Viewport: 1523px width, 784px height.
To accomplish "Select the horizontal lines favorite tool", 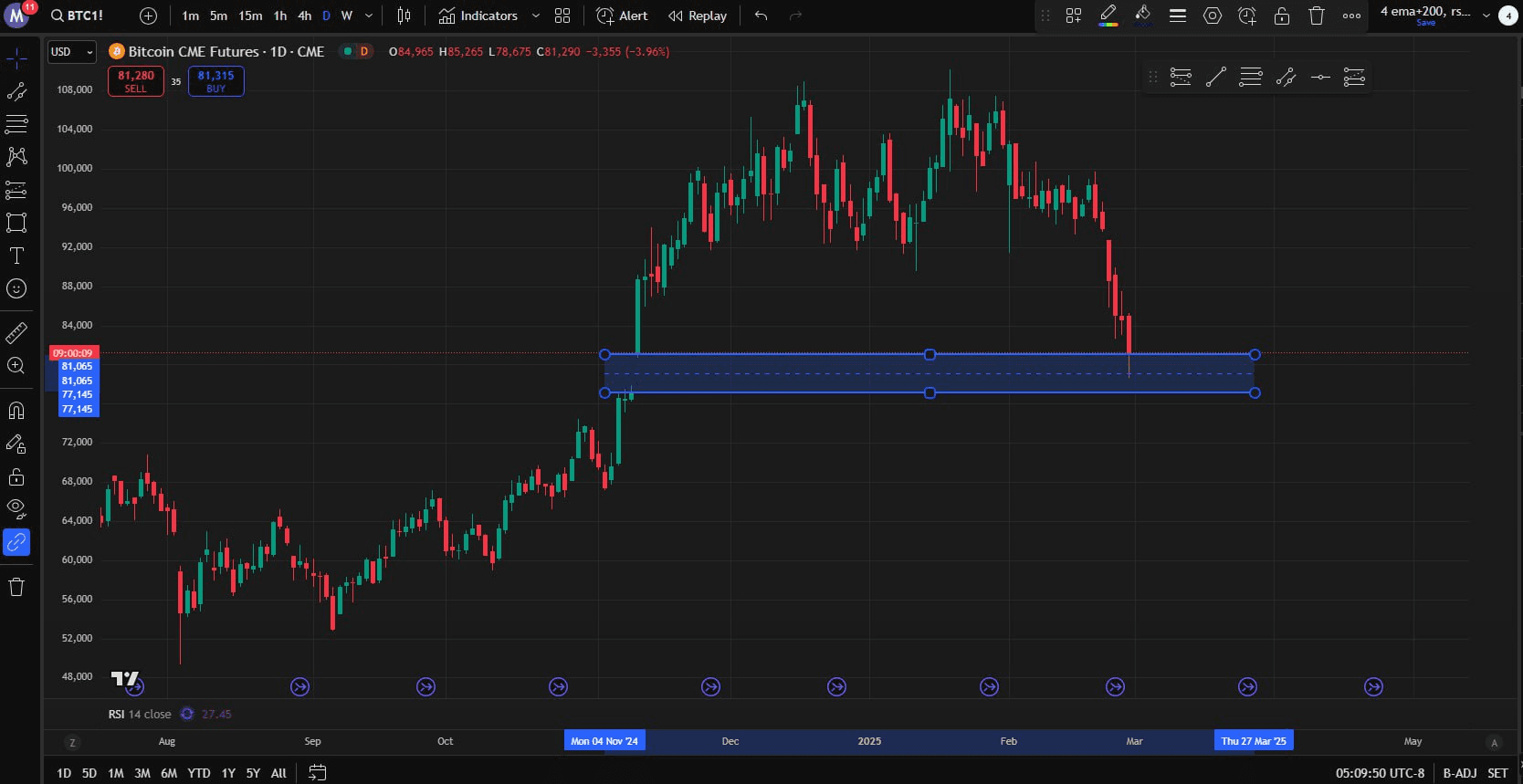I will coord(1251,78).
